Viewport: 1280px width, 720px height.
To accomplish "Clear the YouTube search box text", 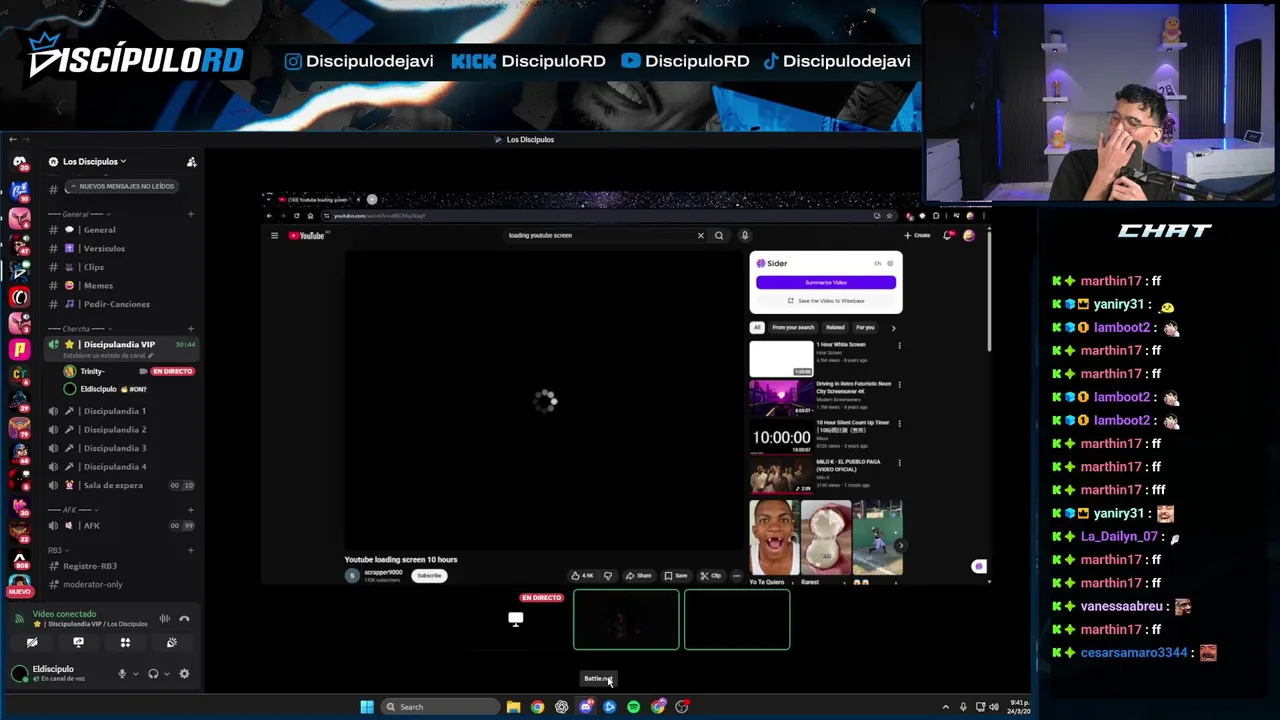I will point(700,236).
